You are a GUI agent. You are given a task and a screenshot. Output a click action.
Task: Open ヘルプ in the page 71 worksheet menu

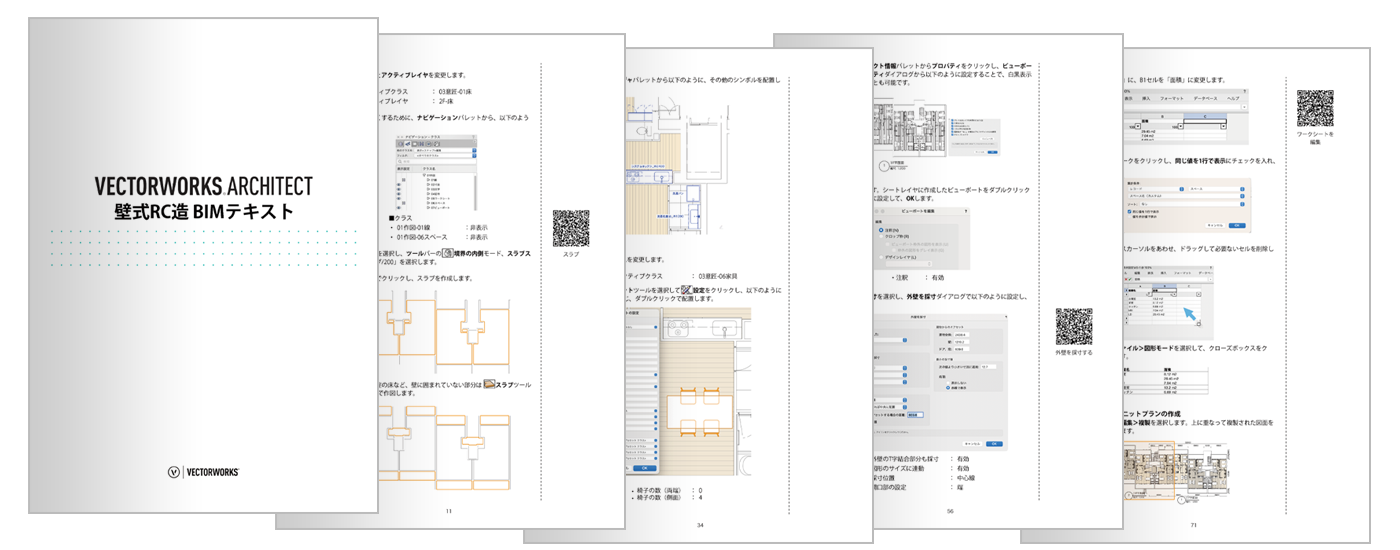coord(1233,98)
